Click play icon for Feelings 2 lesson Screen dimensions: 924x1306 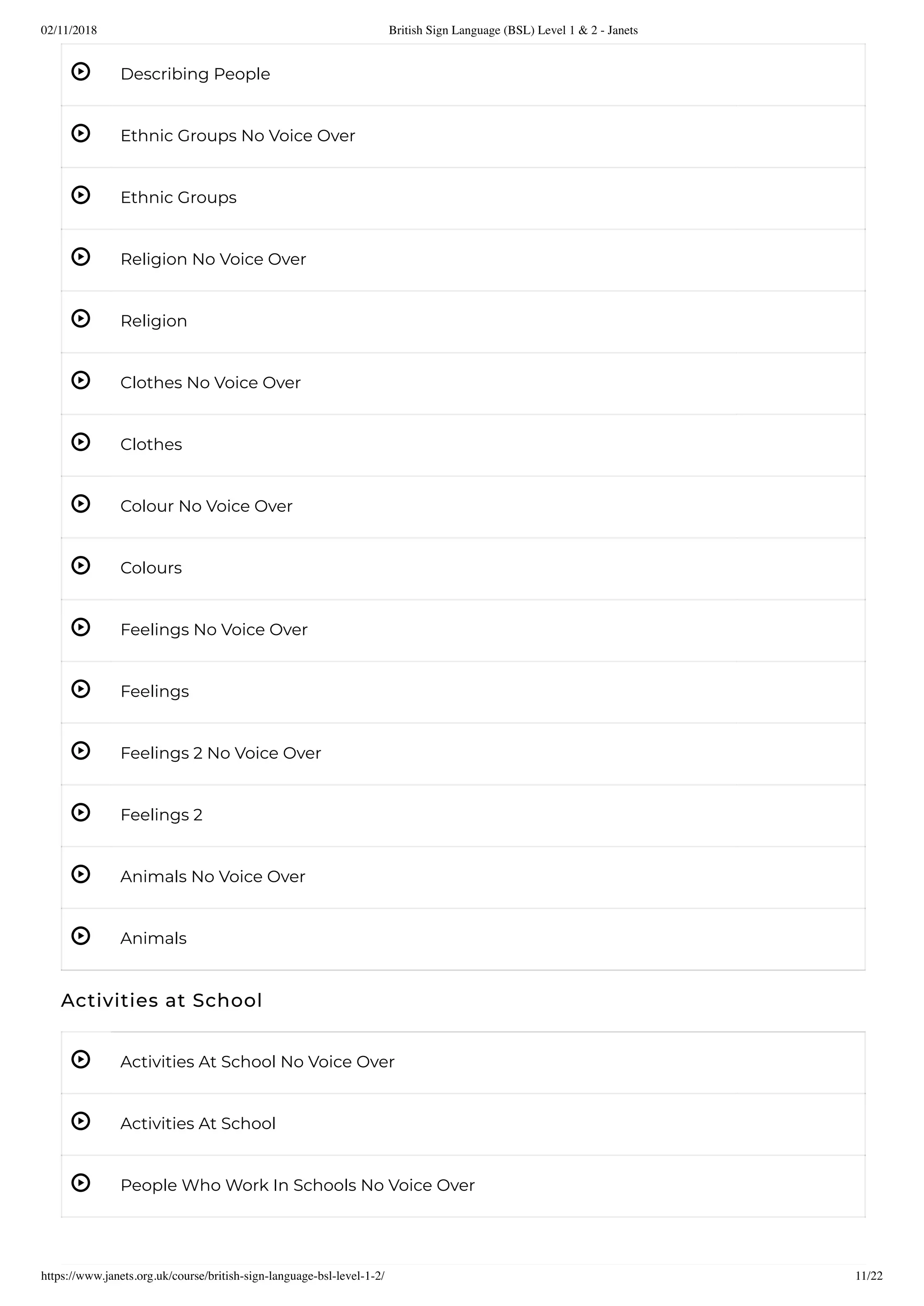click(x=81, y=813)
